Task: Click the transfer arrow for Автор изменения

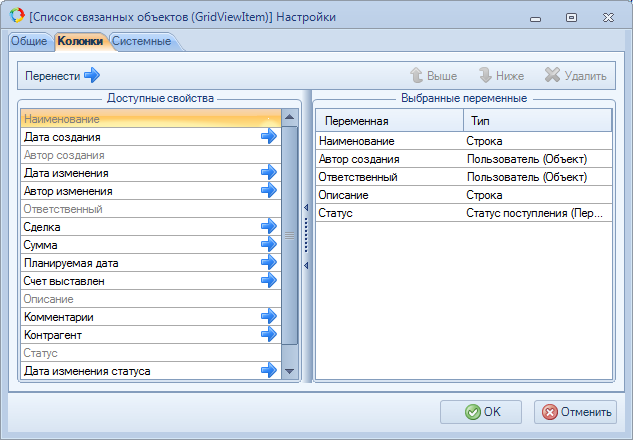Action: pos(268,191)
